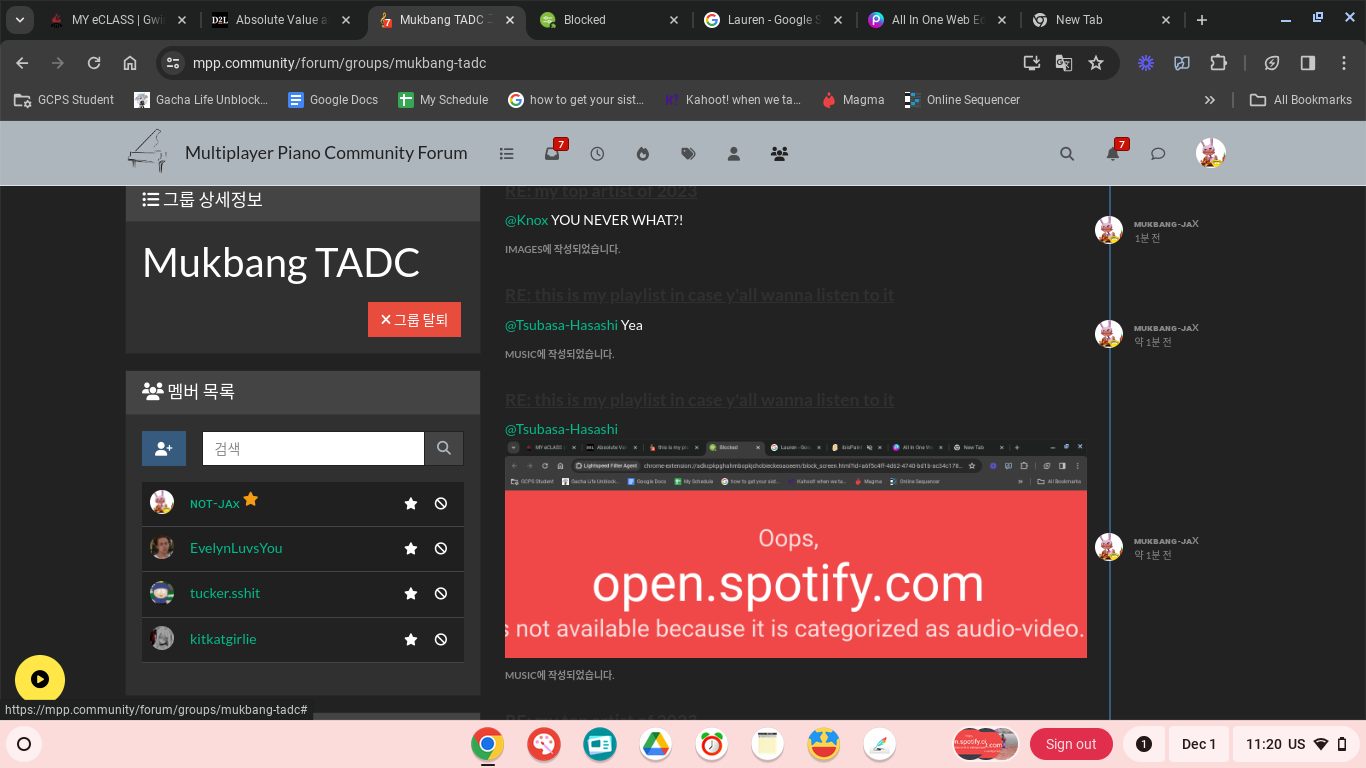Open forum chat bubble icon

(1158, 154)
